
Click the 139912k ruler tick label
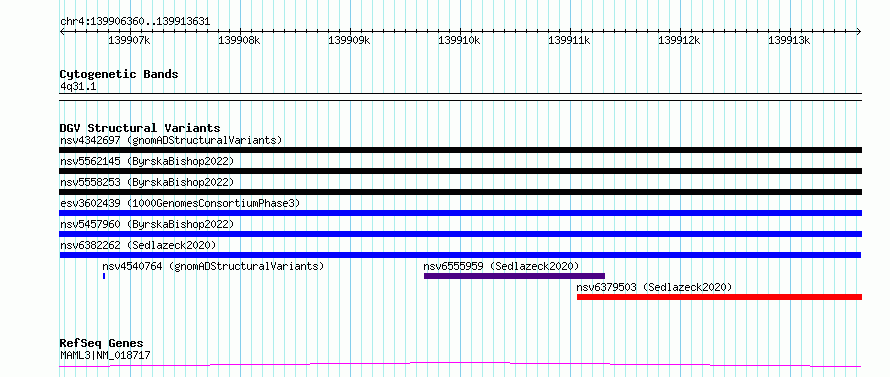[x=679, y=40]
